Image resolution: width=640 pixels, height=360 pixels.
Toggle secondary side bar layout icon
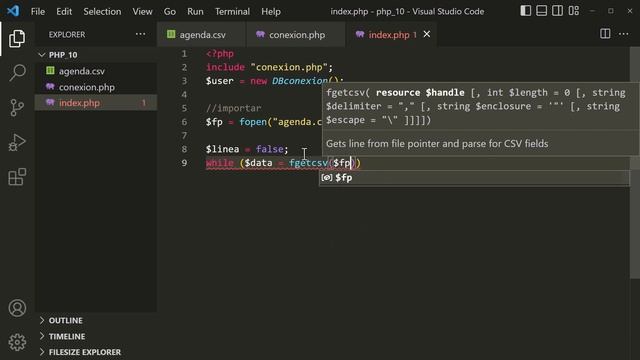pos(558,11)
